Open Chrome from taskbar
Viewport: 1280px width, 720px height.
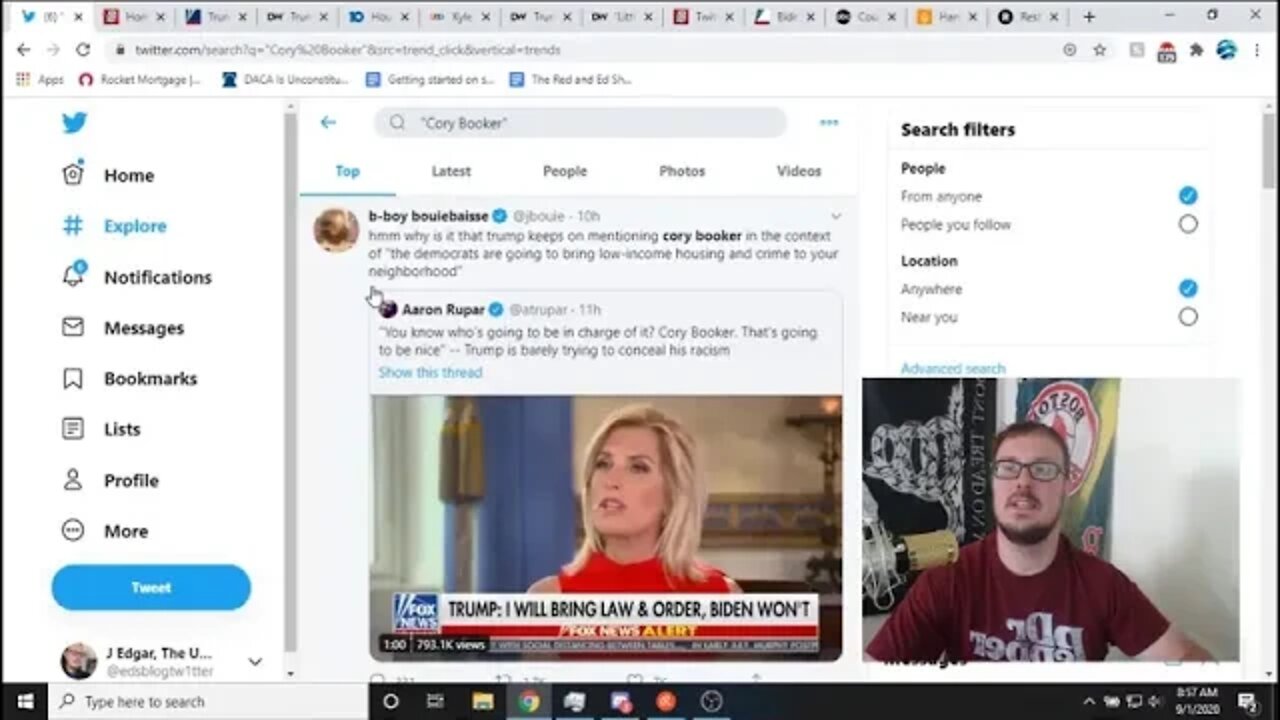[529, 701]
